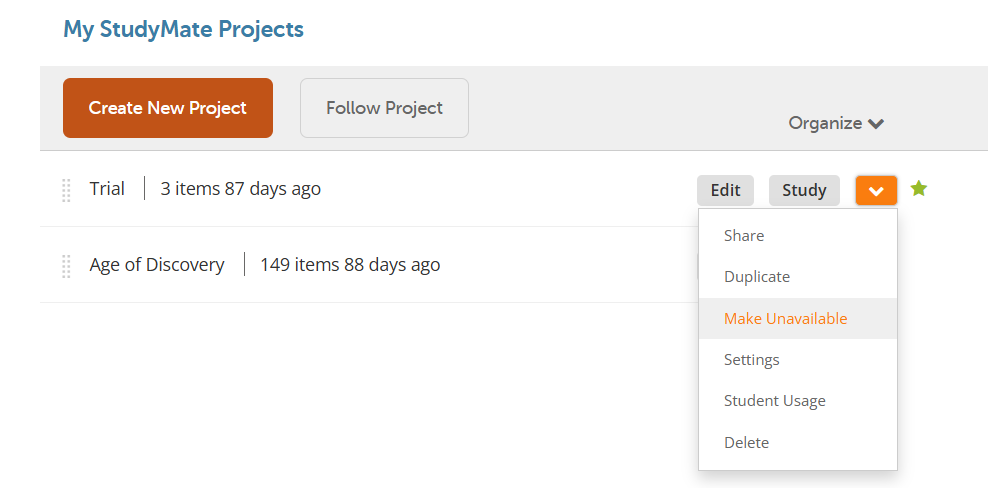Choose Share from the project menu
The image size is (1003, 488).
click(x=744, y=236)
